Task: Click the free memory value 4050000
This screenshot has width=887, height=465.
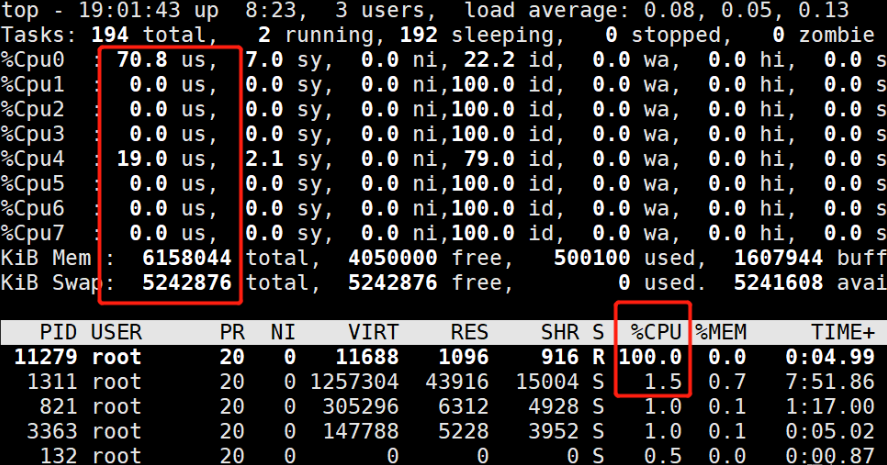Action: pos(393,258)
